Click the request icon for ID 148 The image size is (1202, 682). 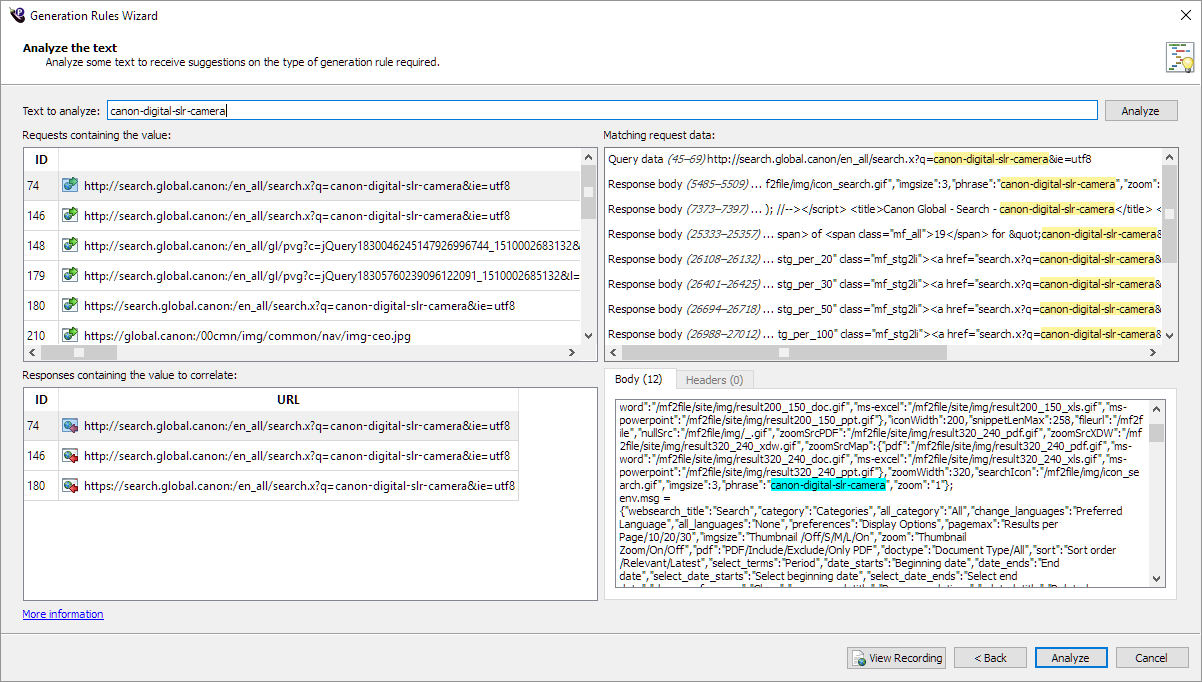70,245
